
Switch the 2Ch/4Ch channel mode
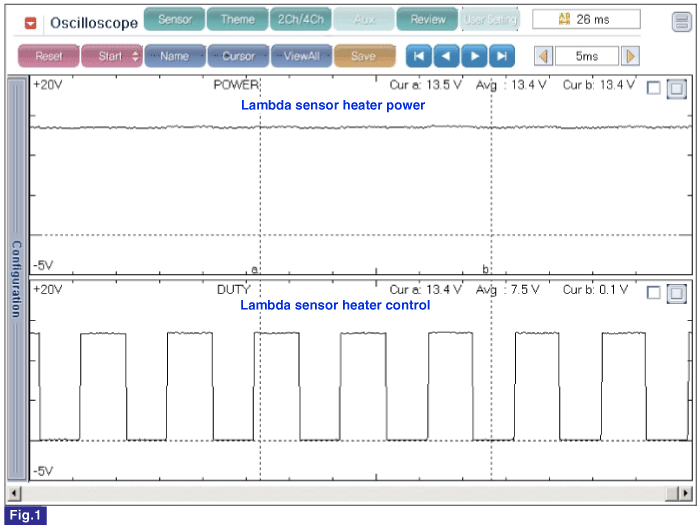[301, 20]
